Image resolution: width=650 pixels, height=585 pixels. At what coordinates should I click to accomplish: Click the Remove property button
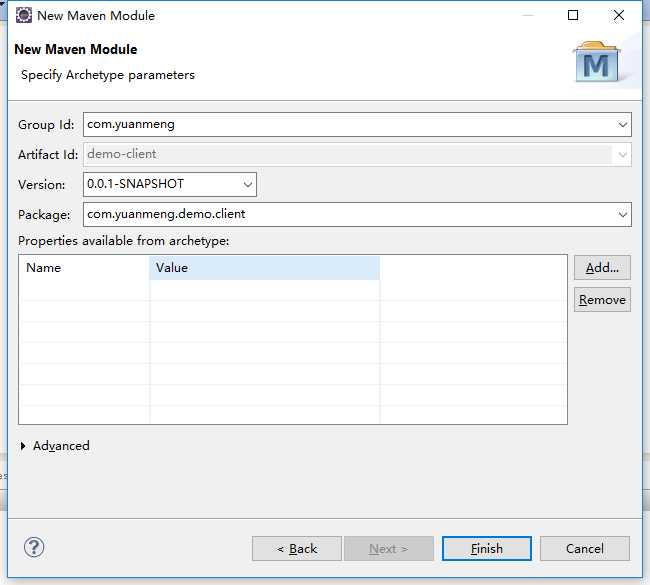point(602,299)
